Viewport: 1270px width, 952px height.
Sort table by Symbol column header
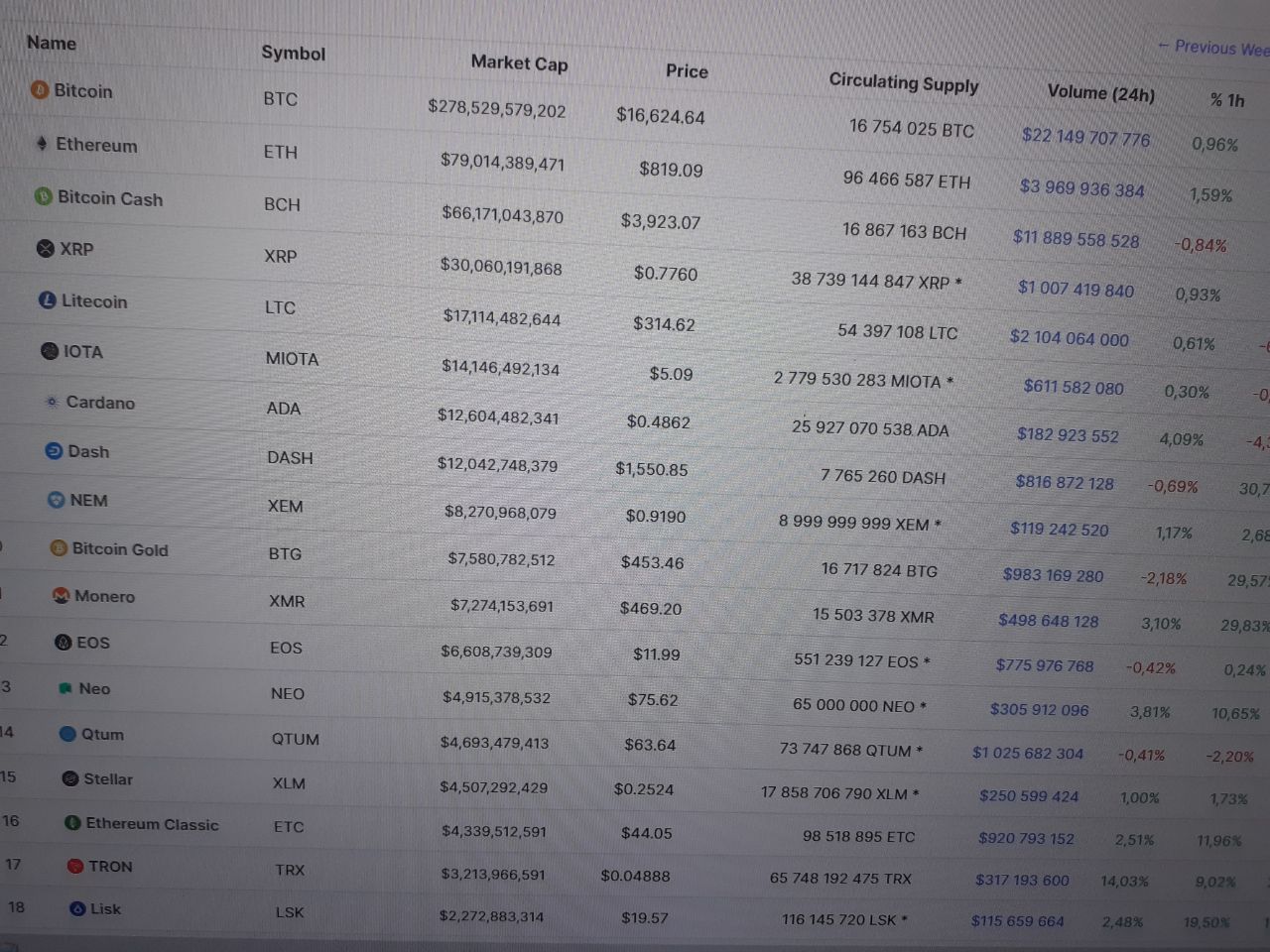point(293,53)
